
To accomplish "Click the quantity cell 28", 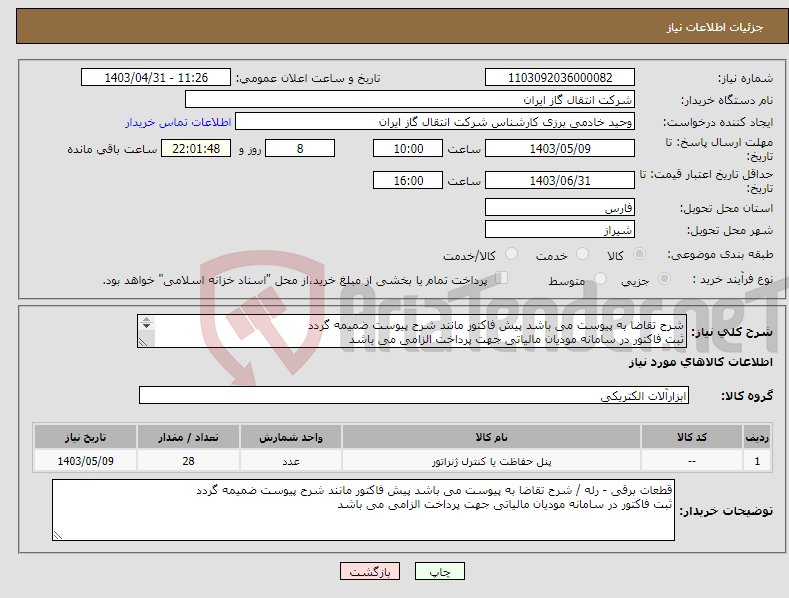I will pos(188,461).
